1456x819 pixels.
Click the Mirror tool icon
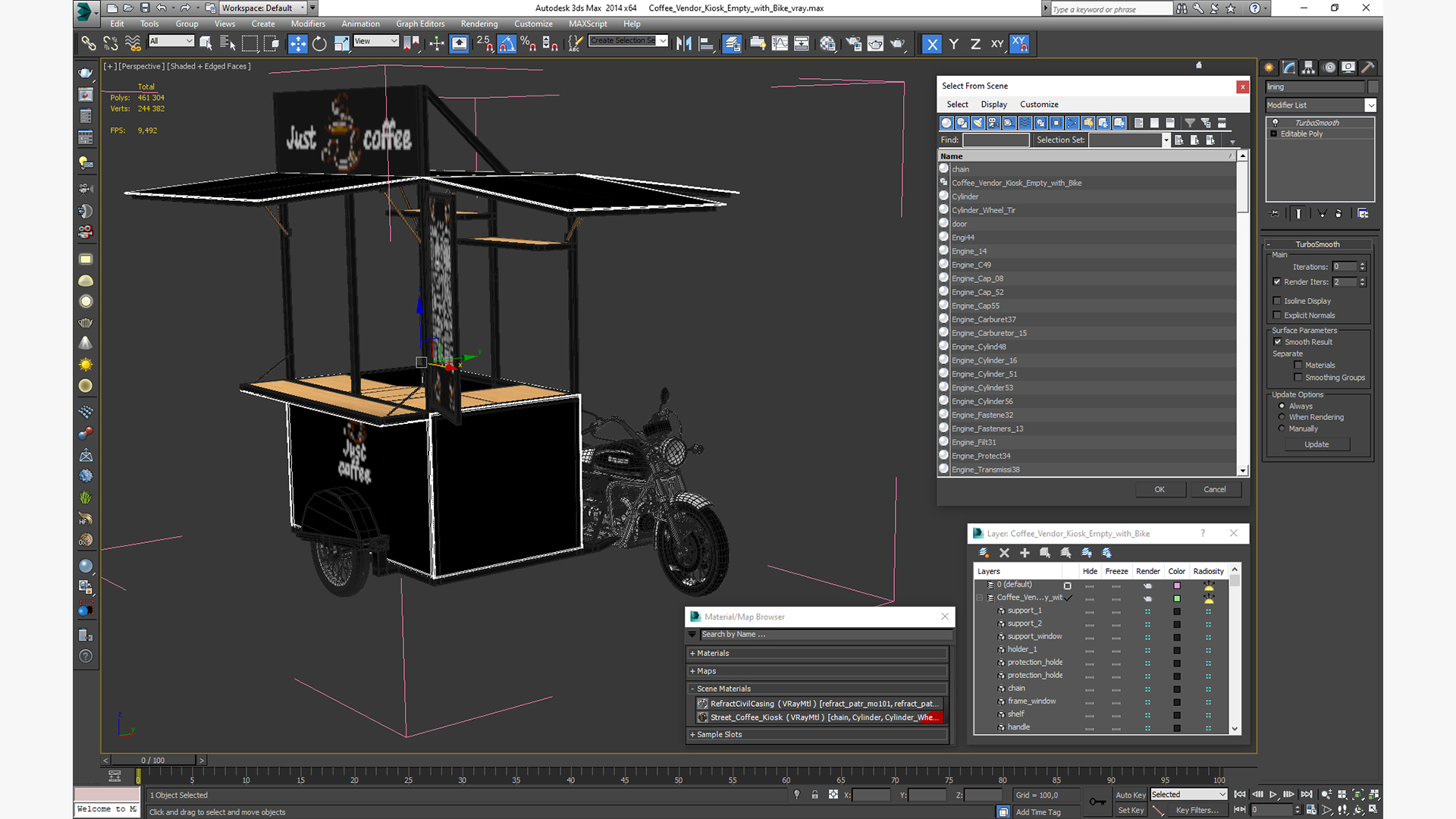coord(684,44)
